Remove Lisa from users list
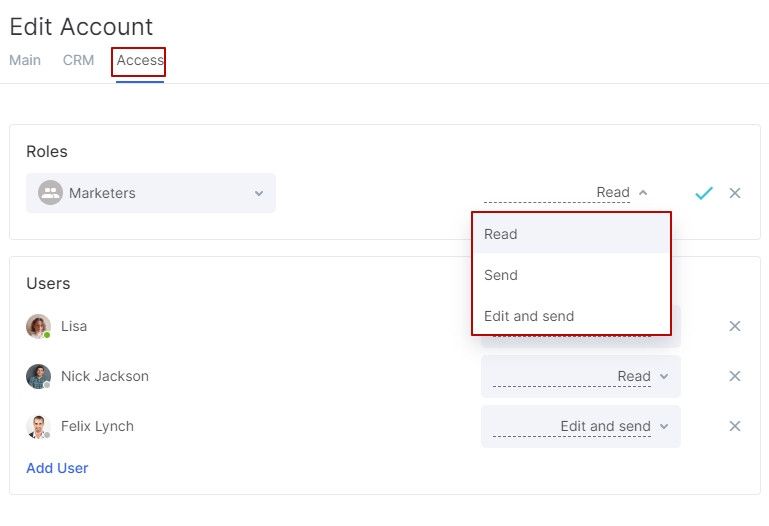The image size is (769, 526). tap(735, 326)
